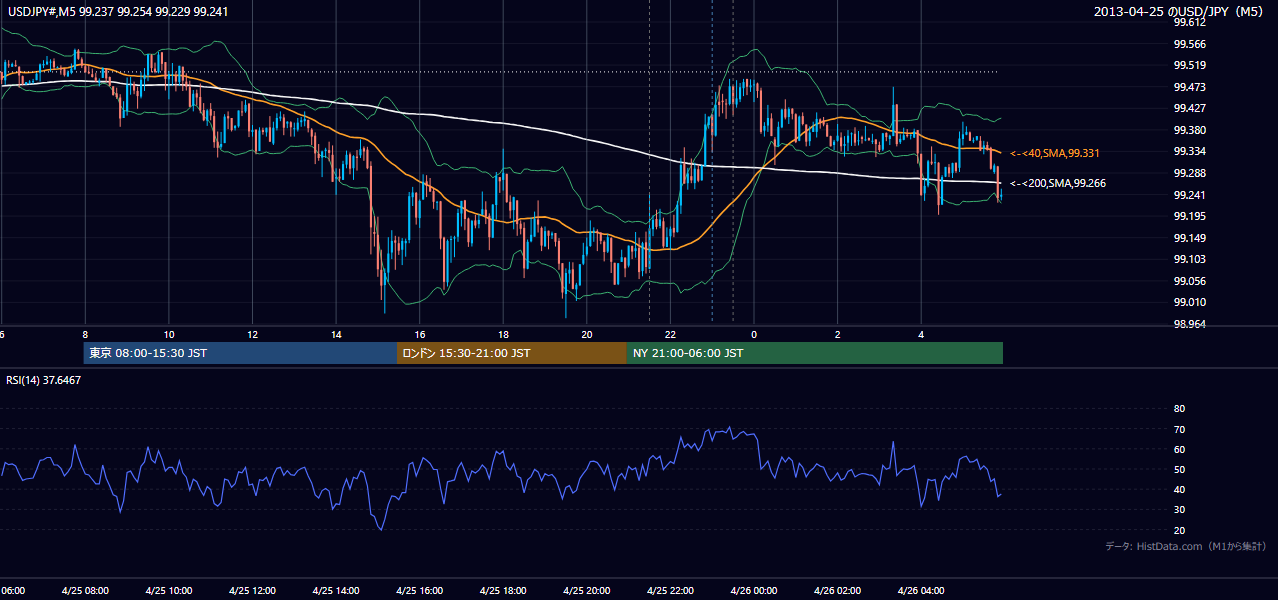The width and height of the screenshot is (1278, 600).
Task: Click price axis value 99.566
Action: point(1189,44)
